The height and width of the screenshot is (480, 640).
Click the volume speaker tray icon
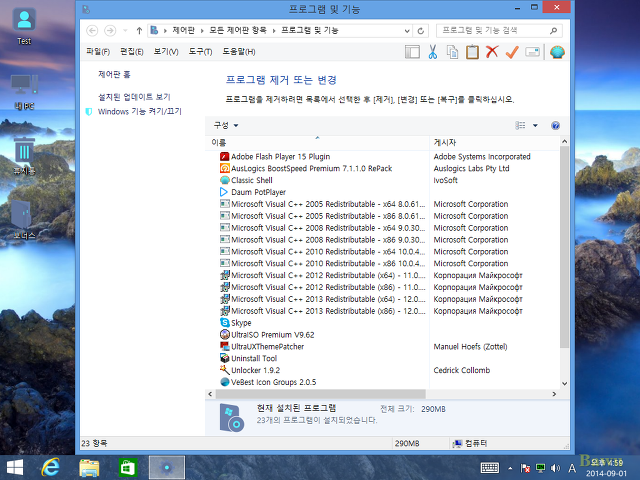pyautogui.click(x=555, y=468)
